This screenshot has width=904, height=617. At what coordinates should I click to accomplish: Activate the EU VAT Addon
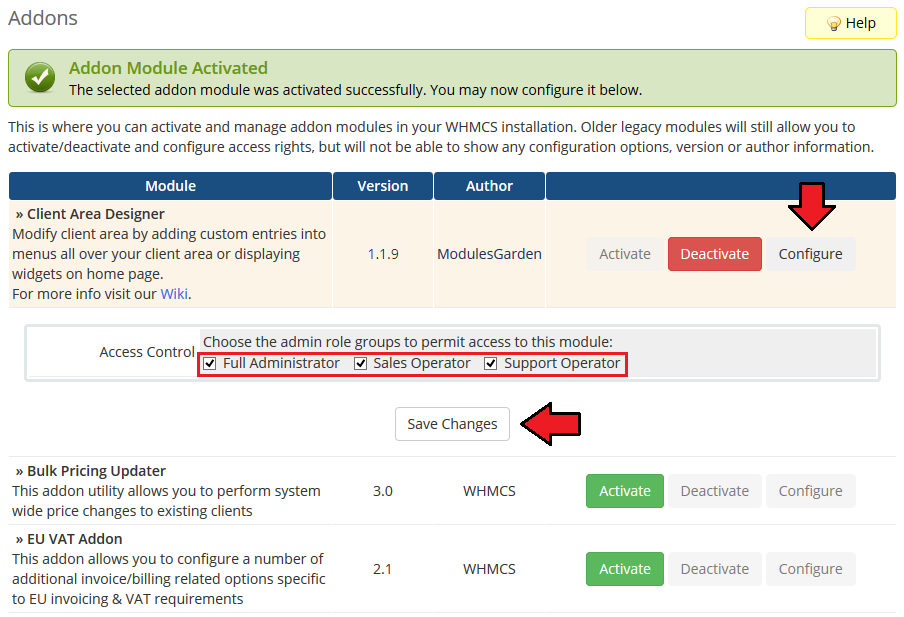[624, 569]
